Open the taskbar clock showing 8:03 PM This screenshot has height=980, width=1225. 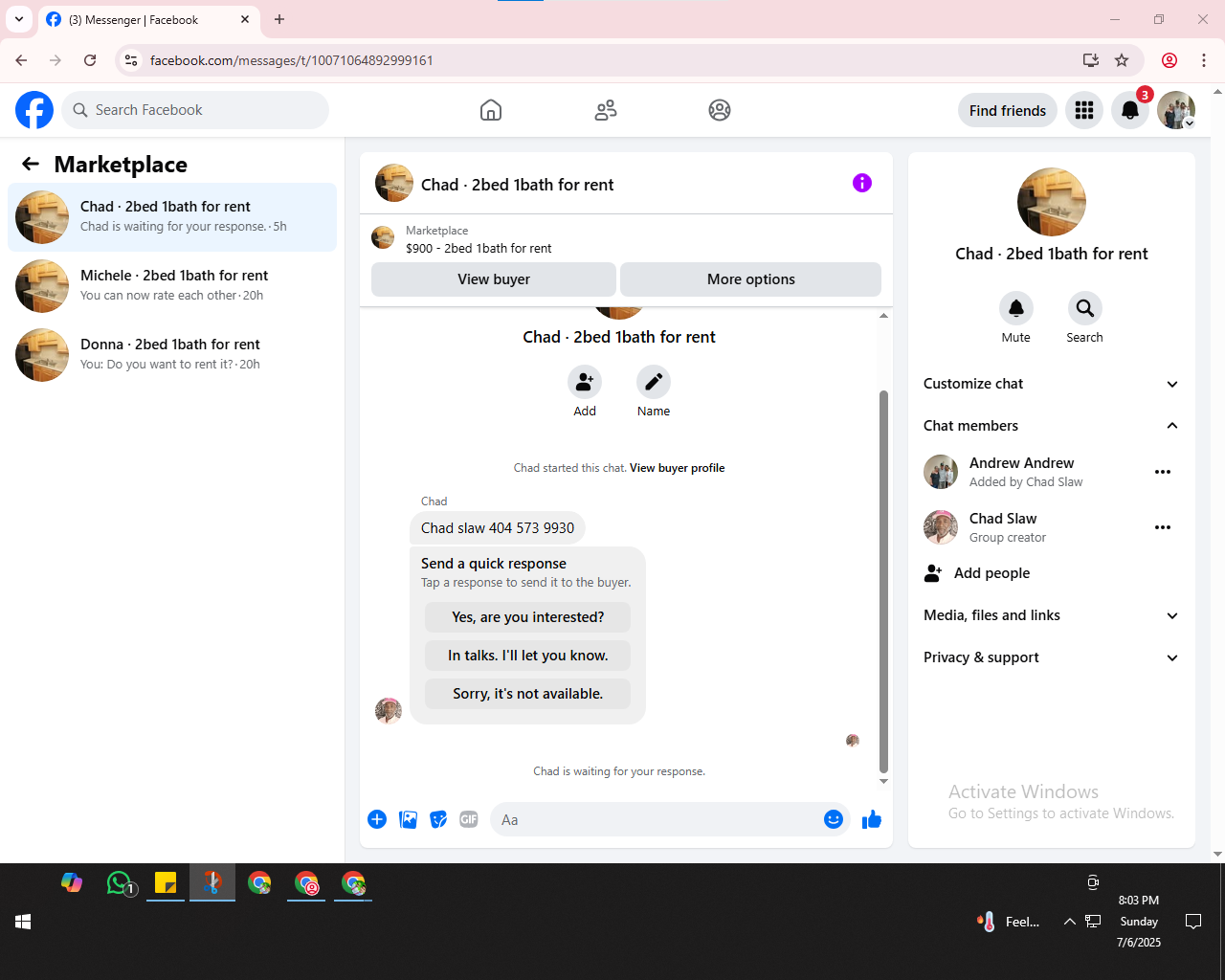1139,922
